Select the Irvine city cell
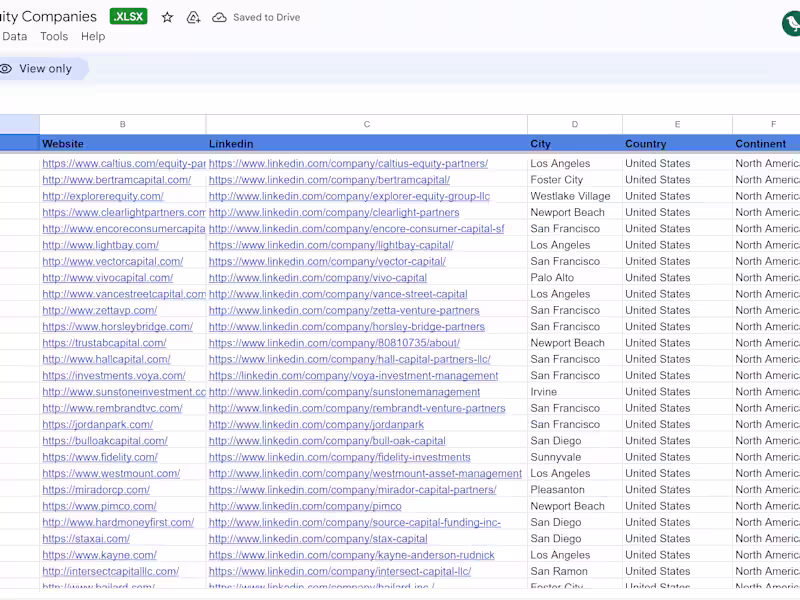 pos(574,392)
